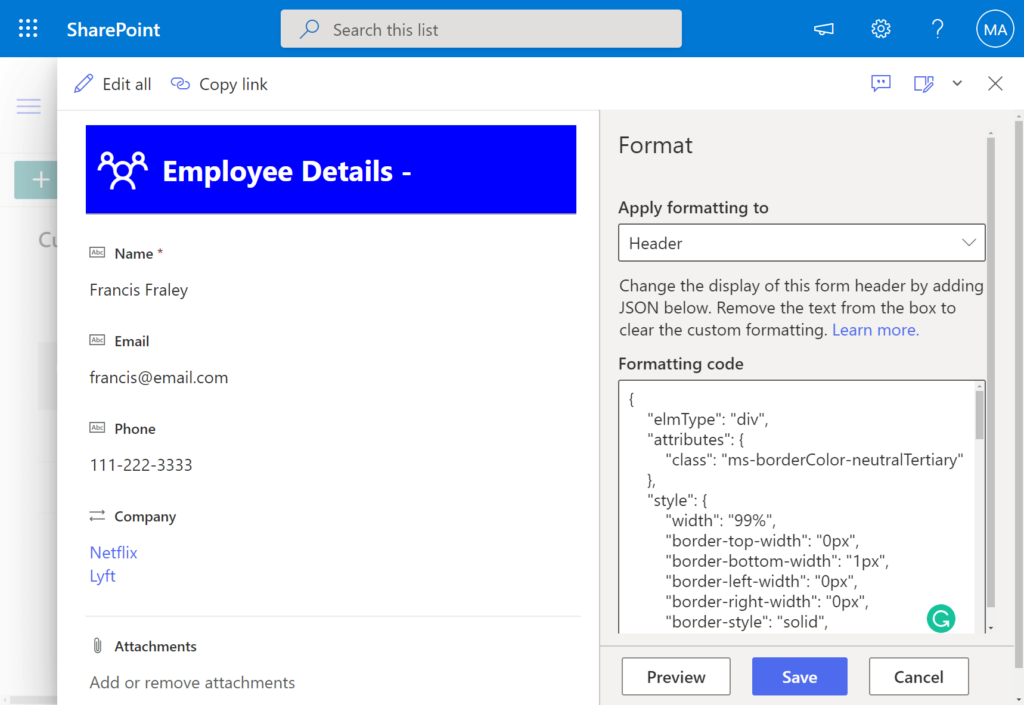Screen dimensions: 1024x705
Task: Click the 111-222-3333 phone value
Action: click(x=141, y=465)
